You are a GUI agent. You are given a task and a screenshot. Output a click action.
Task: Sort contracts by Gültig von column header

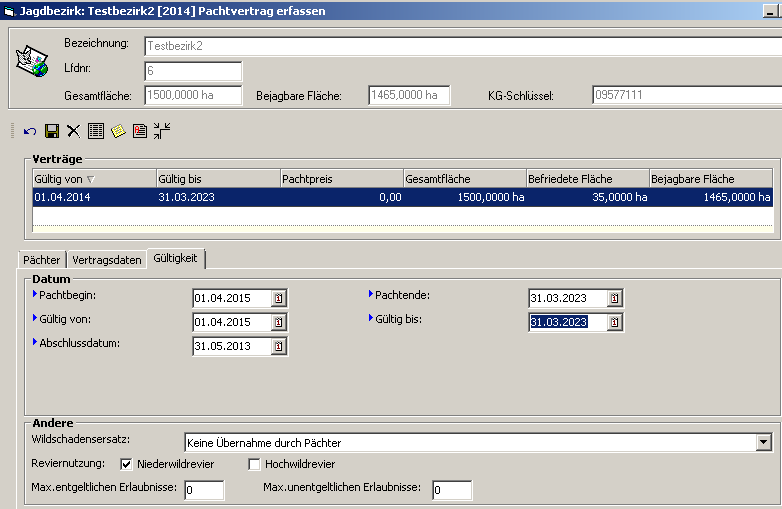point(92,178)
